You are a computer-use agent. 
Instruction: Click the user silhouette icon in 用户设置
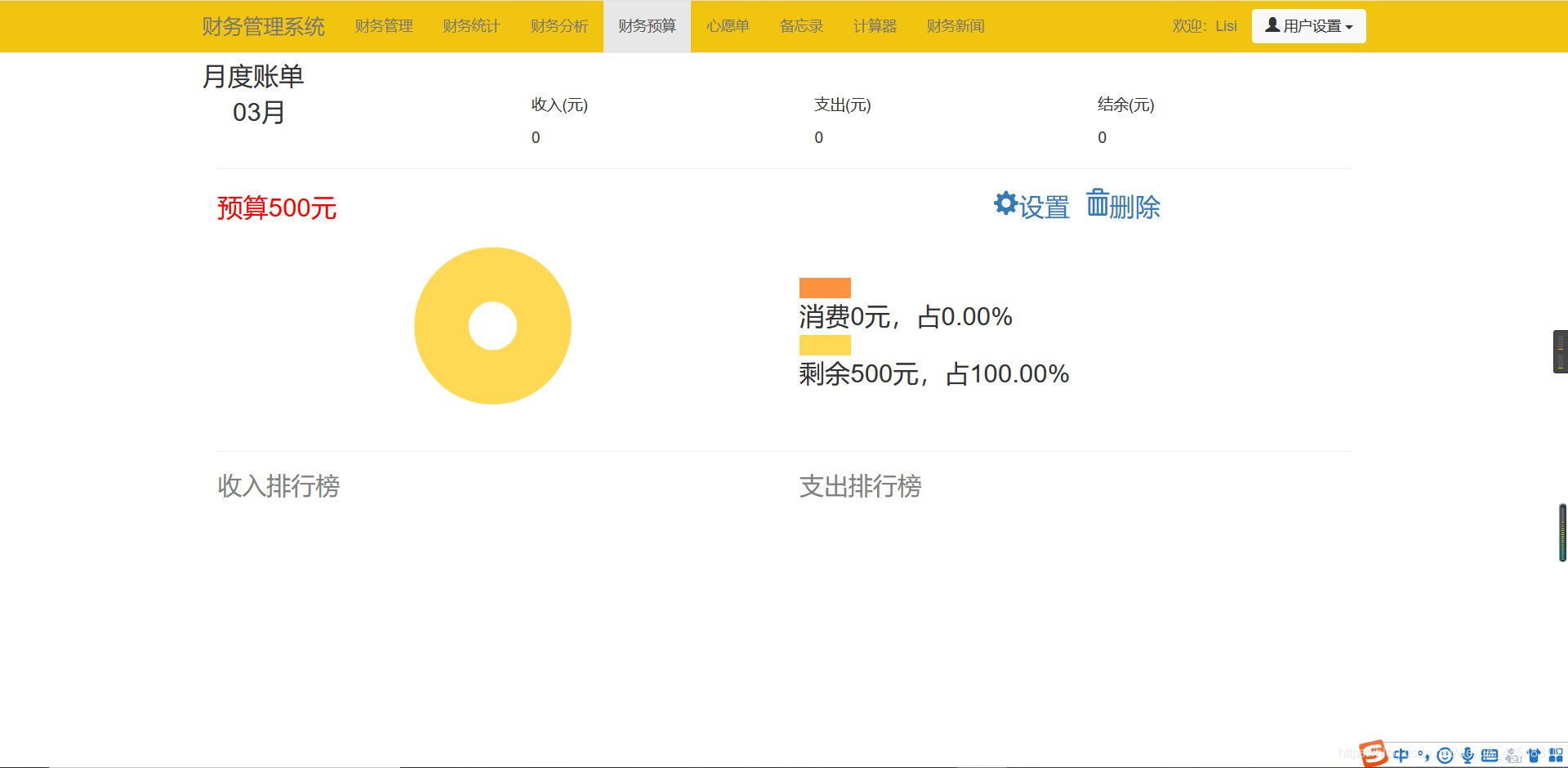pos(1272,25)
